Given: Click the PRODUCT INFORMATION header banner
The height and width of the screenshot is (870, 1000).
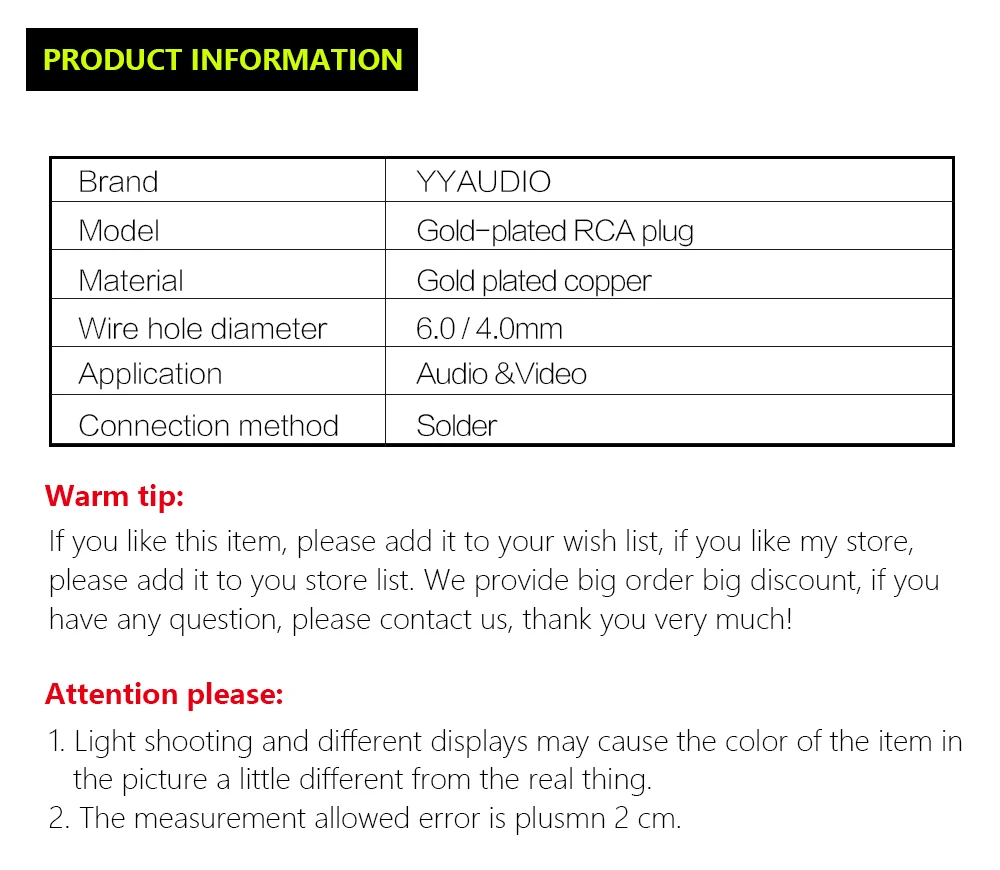Looking at the screenshot, I should [x=222, y=60].
